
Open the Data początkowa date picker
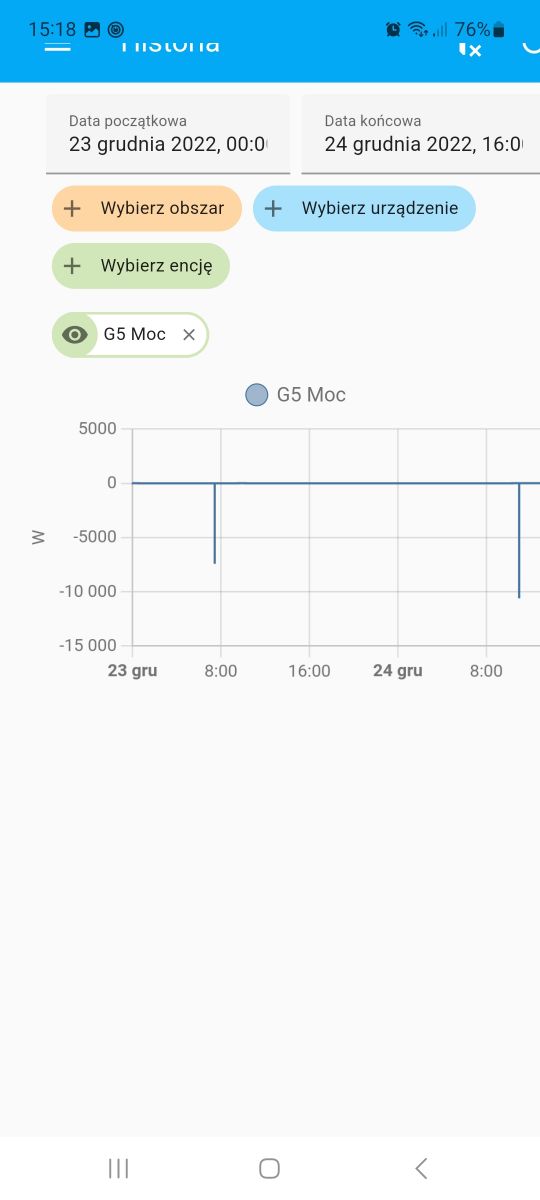pyautogui.click(x=168, y=134)
